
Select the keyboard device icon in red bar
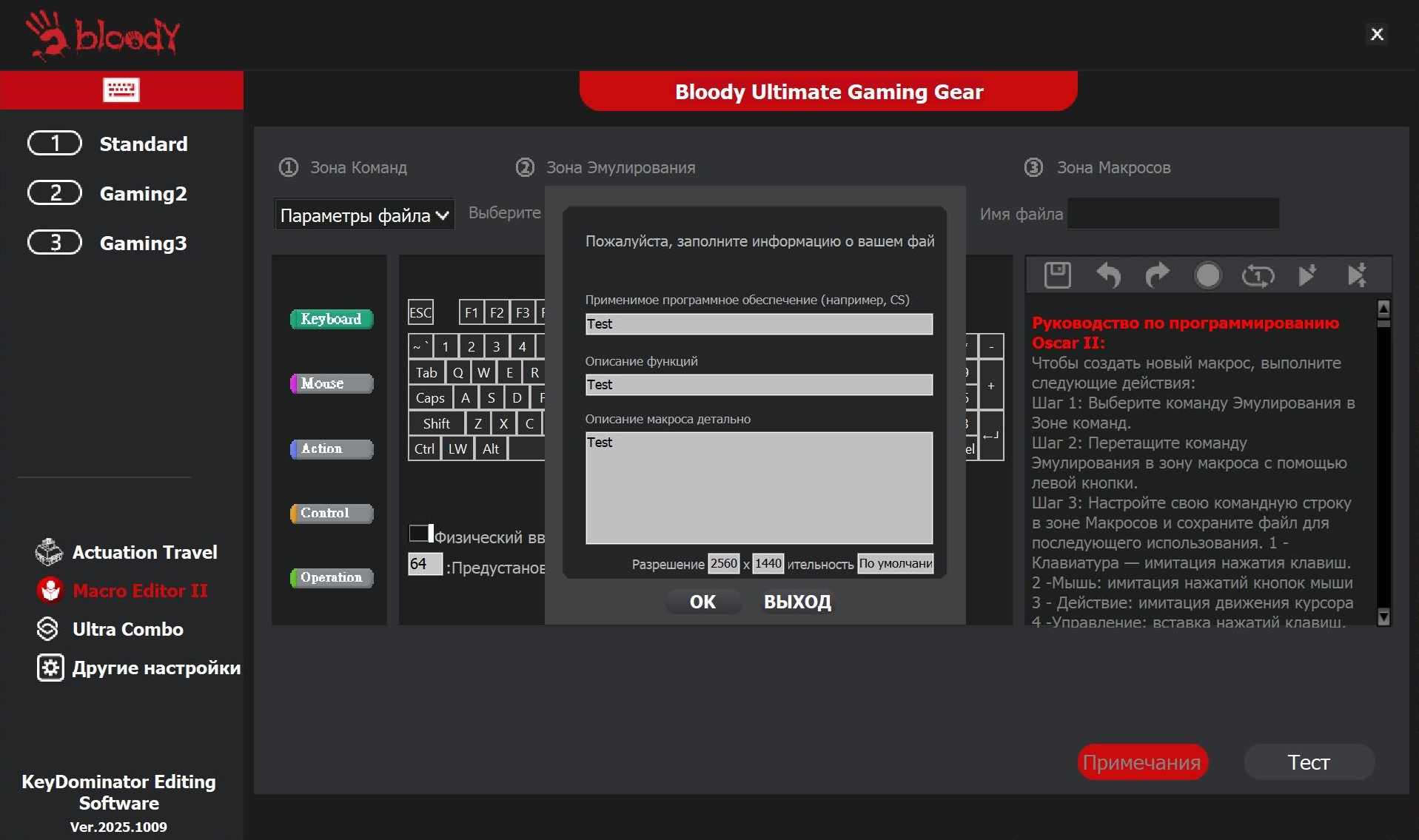(121, 90)
